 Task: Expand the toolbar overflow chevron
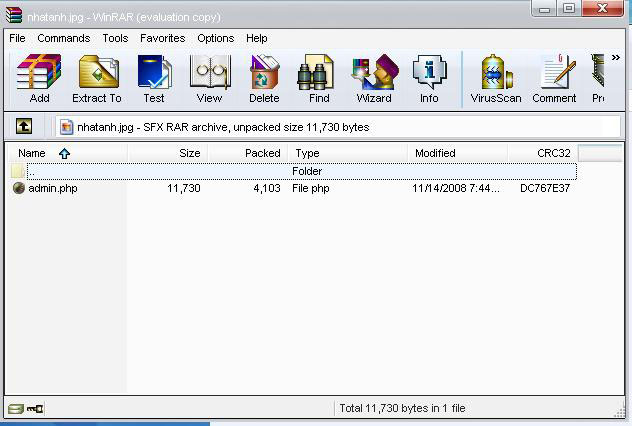coord(615,58)
